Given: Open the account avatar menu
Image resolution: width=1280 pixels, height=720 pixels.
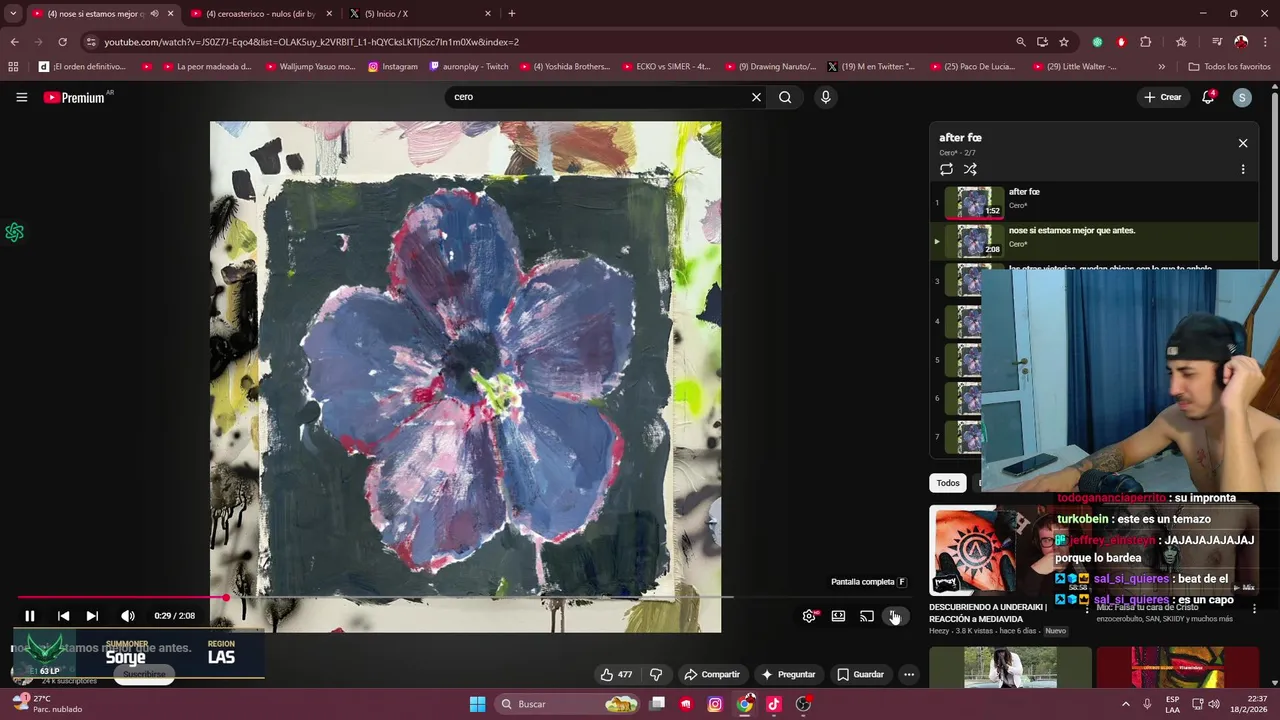Looking at the screenshot, I should click(1242, 97).
